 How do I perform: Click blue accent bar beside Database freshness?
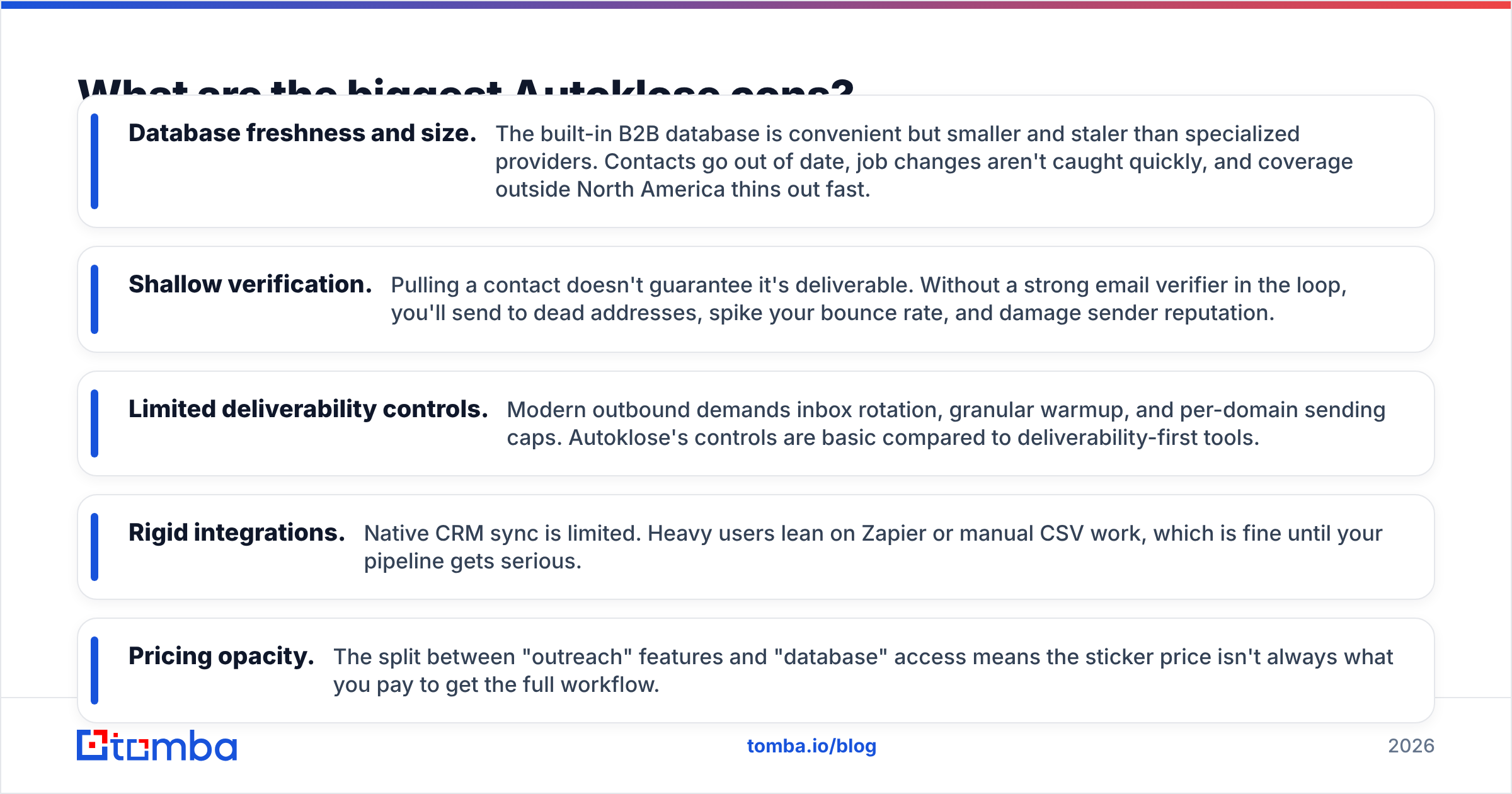[94, 161]
